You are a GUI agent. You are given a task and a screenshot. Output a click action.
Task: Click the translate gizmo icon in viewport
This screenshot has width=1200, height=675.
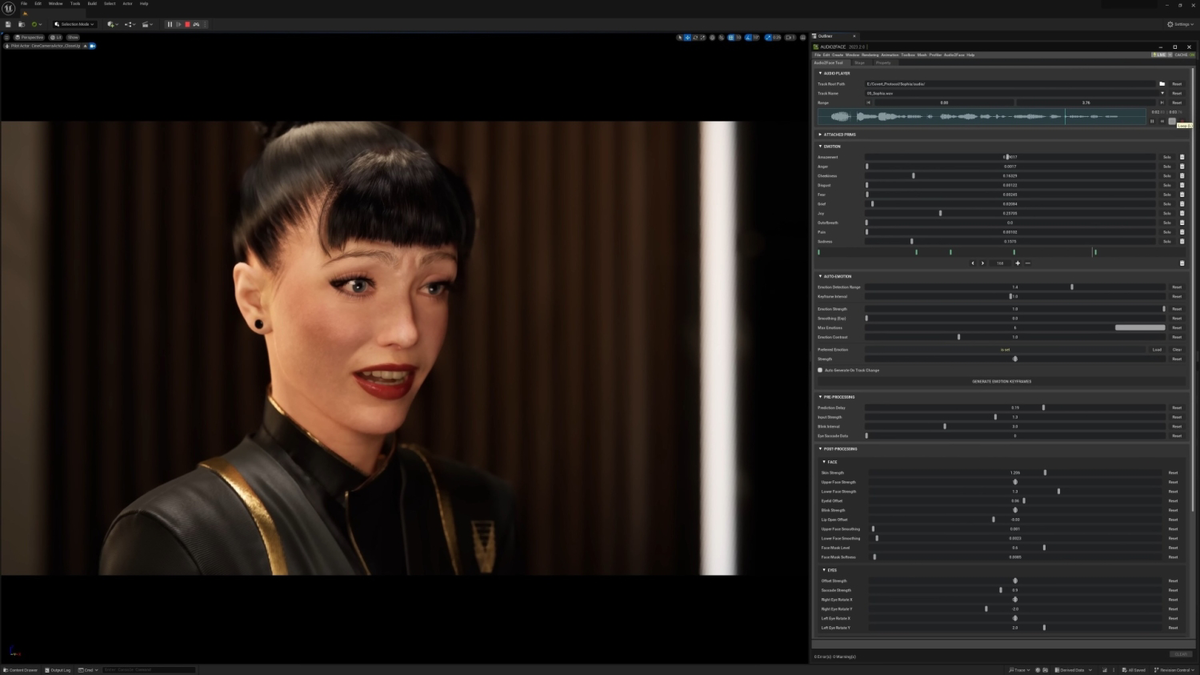[x=687, y=37]
